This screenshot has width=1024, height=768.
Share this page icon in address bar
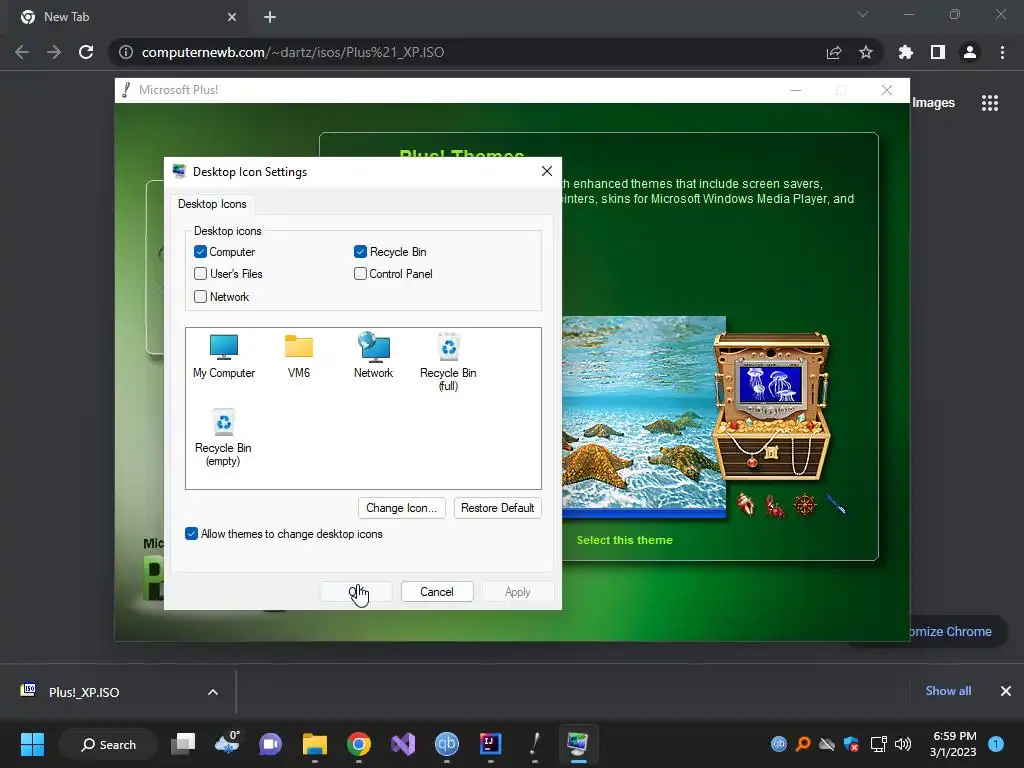(834, 52)
